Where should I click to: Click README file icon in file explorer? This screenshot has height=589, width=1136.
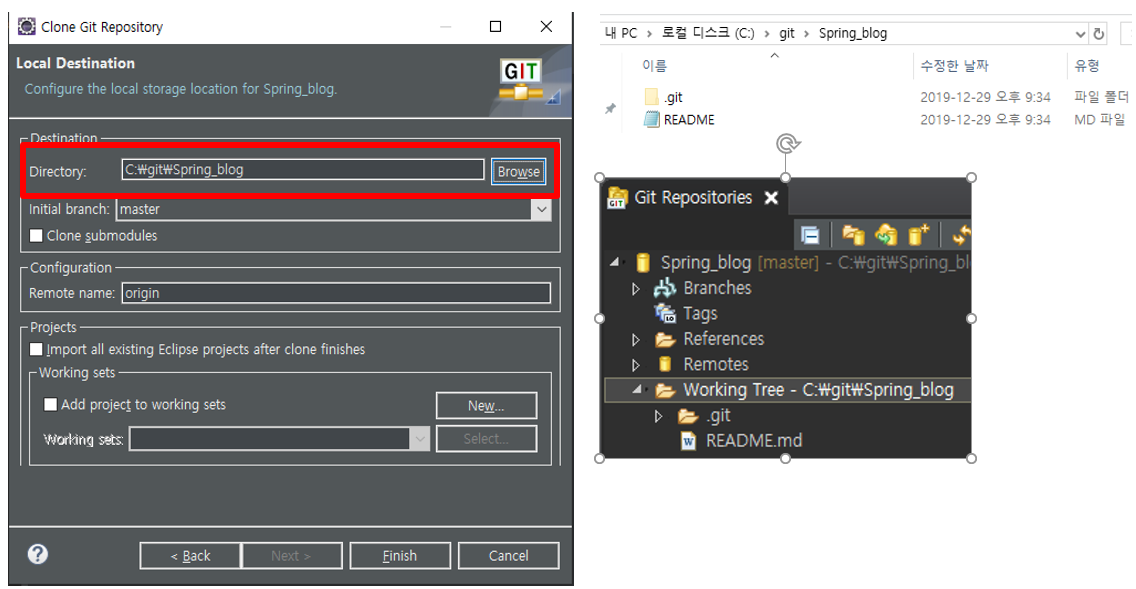click(x=651, y=120)
